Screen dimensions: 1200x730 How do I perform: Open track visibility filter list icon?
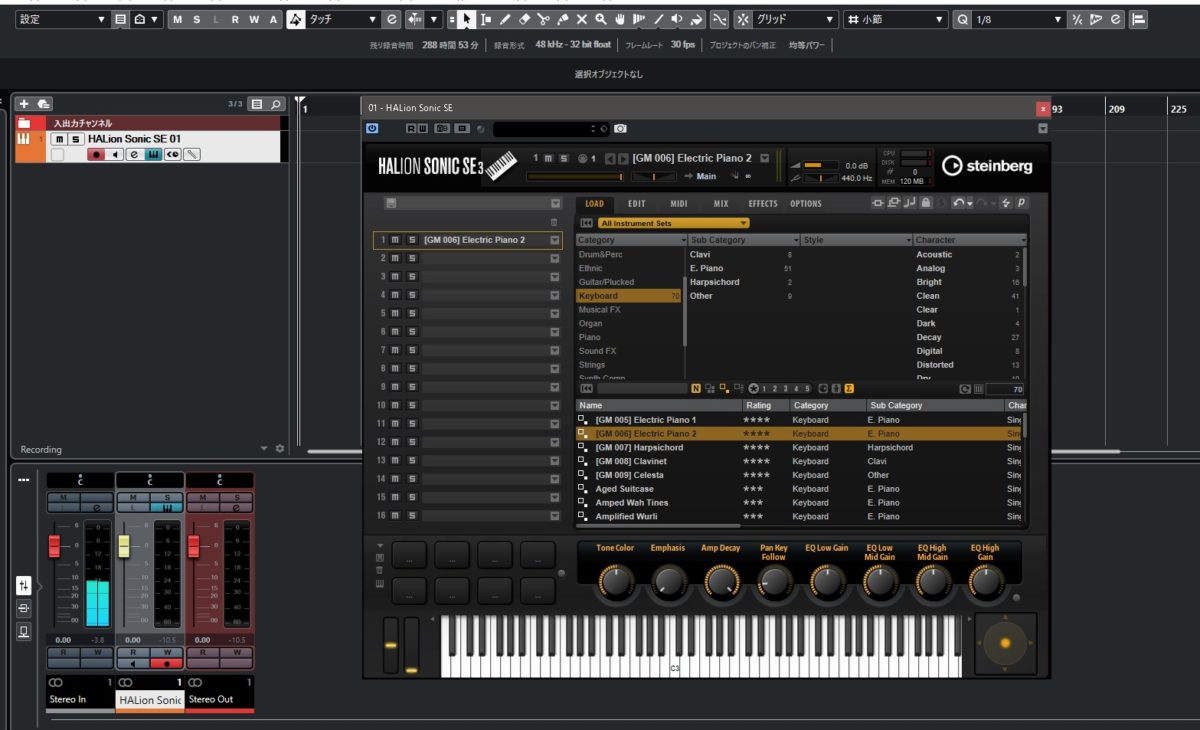point(257,104)
